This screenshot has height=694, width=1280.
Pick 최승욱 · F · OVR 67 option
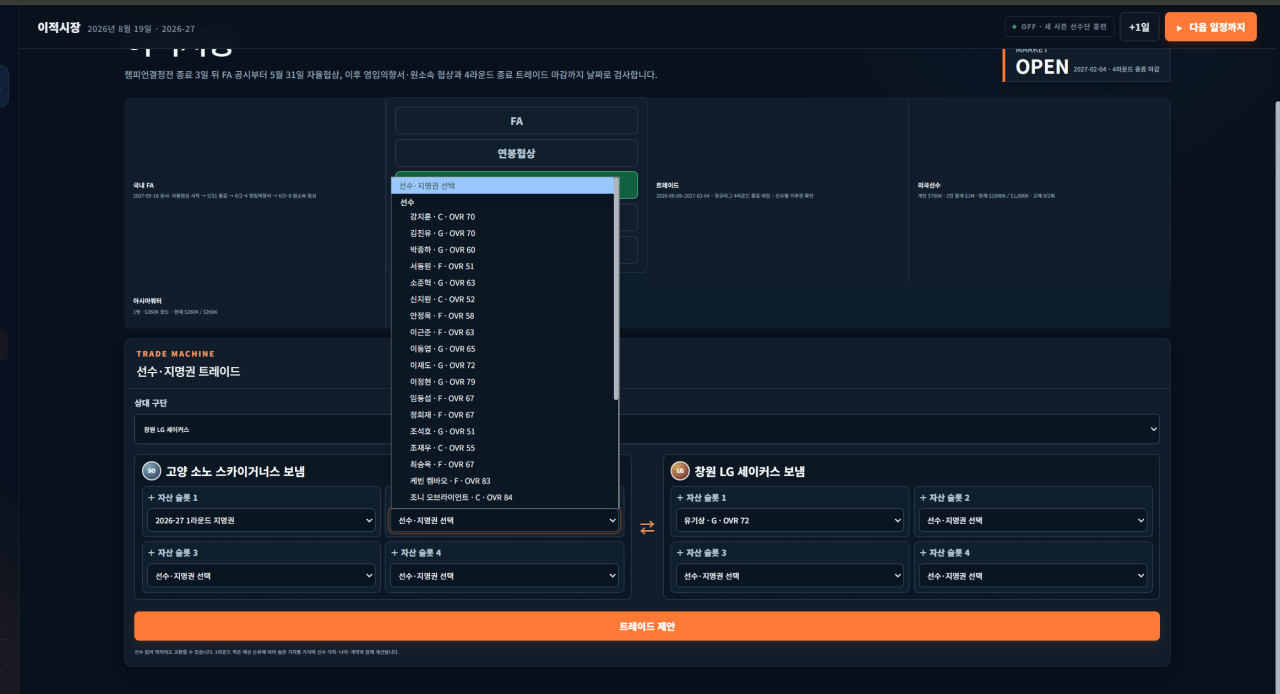pyautogui.click(x=502, y=464)
